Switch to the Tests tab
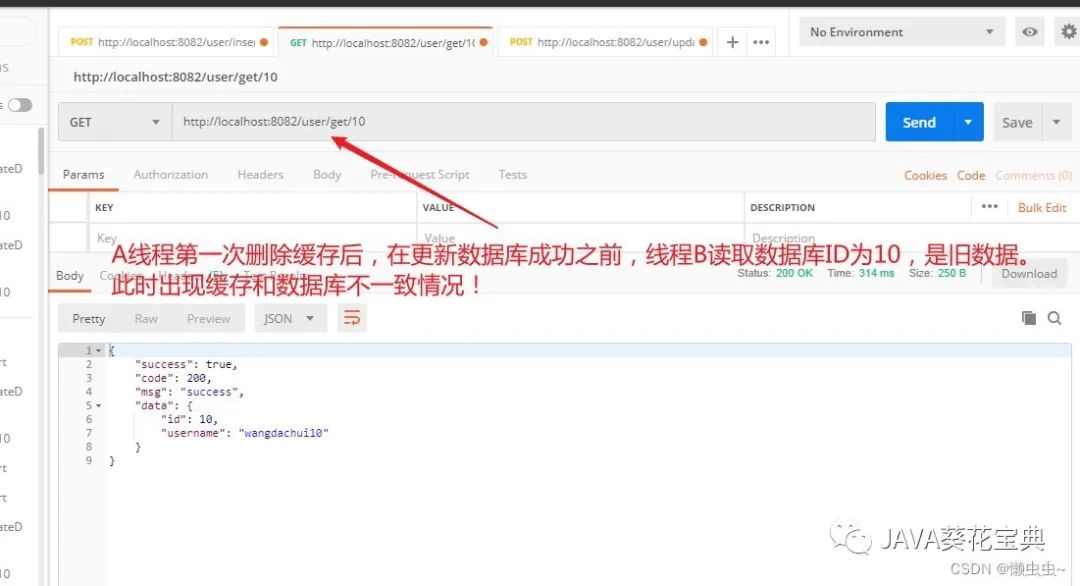The width and height of the screenshot is (1080, 586). pyautogui.click(x=512, y=174)
